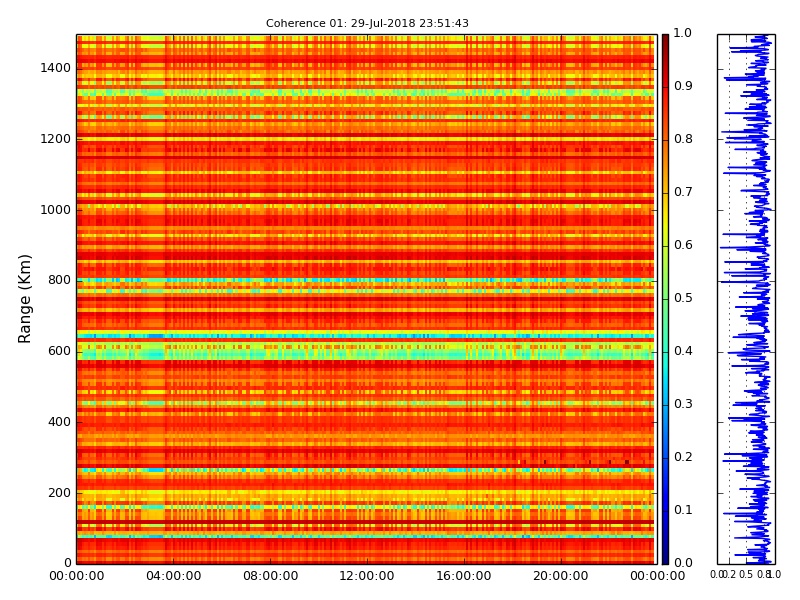
Task: Select the colorbar's 0.1 tick label
Action: pos(683,510)
